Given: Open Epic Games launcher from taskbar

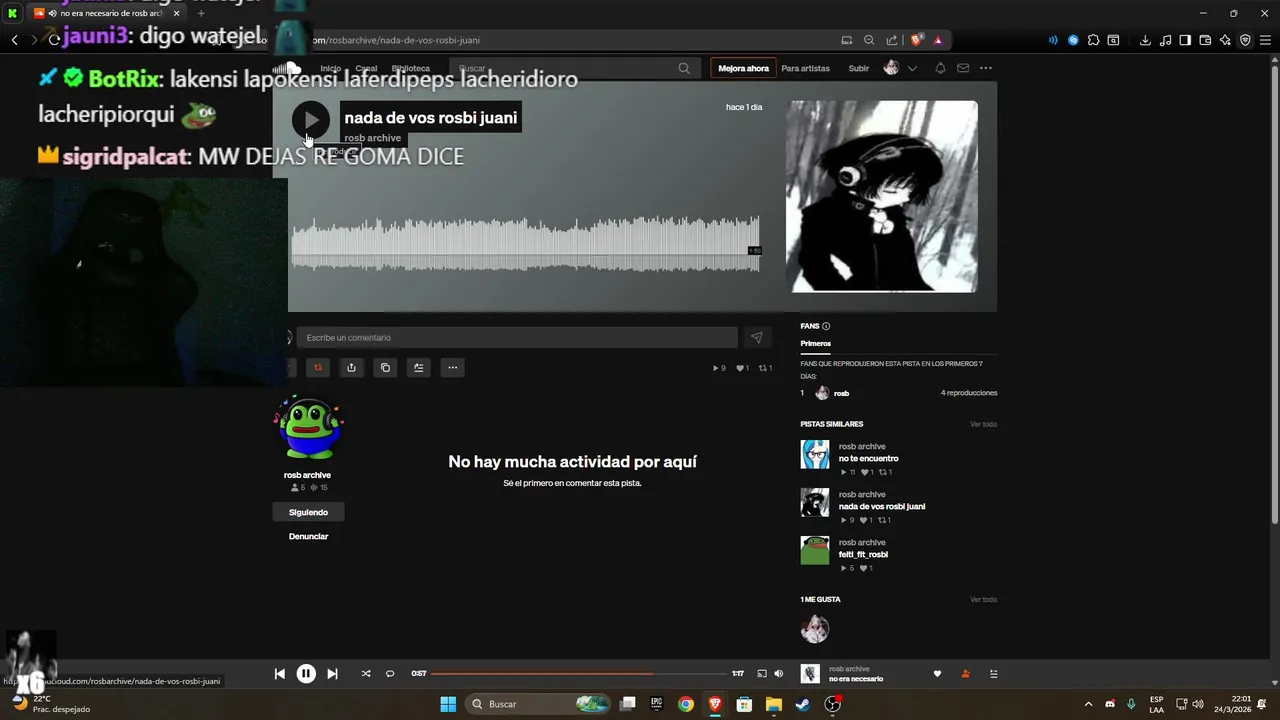Looking at the screenshot, I should [x=657, y=704].
